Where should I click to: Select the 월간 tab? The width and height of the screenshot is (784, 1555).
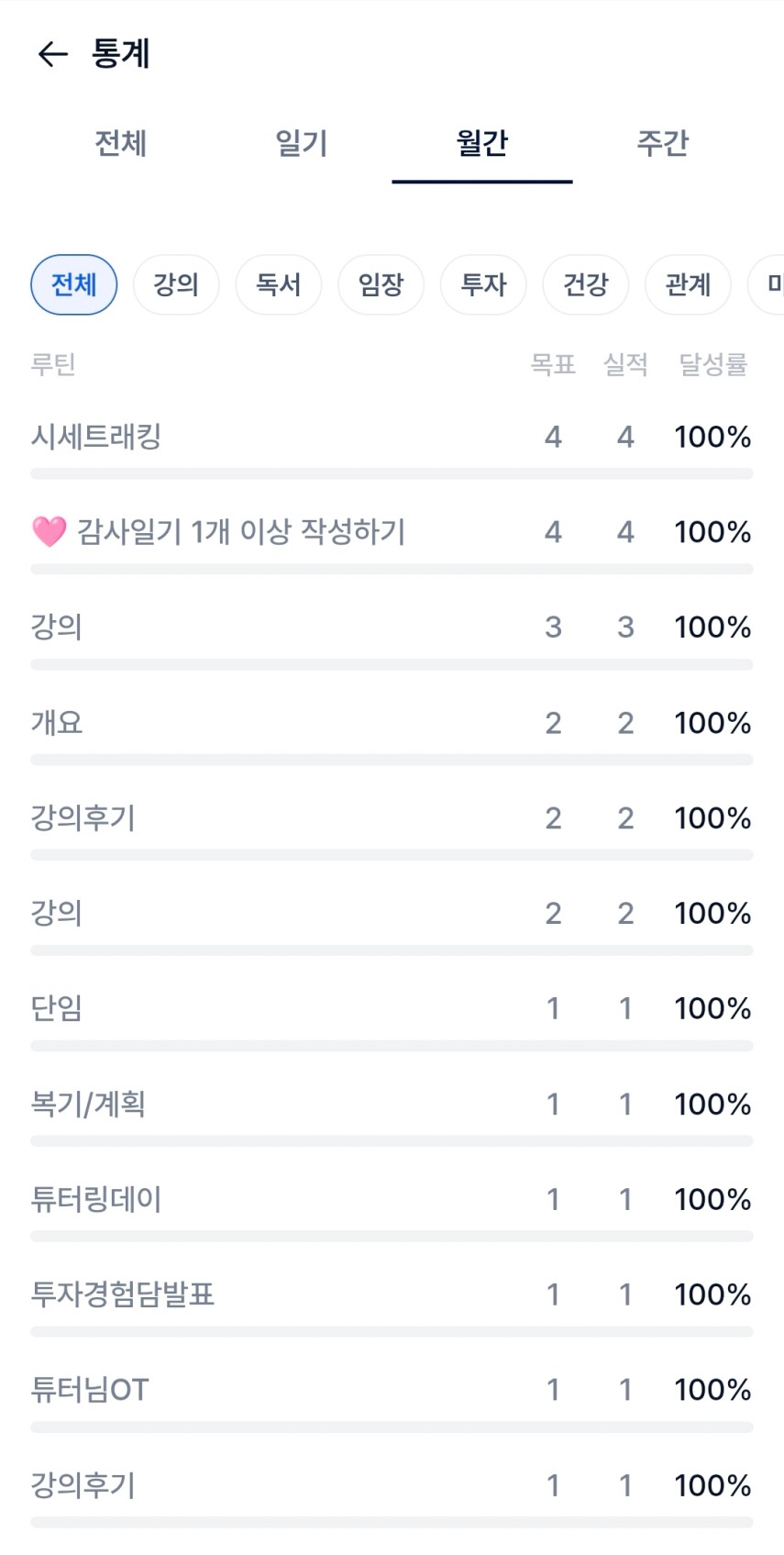(481, 143)
